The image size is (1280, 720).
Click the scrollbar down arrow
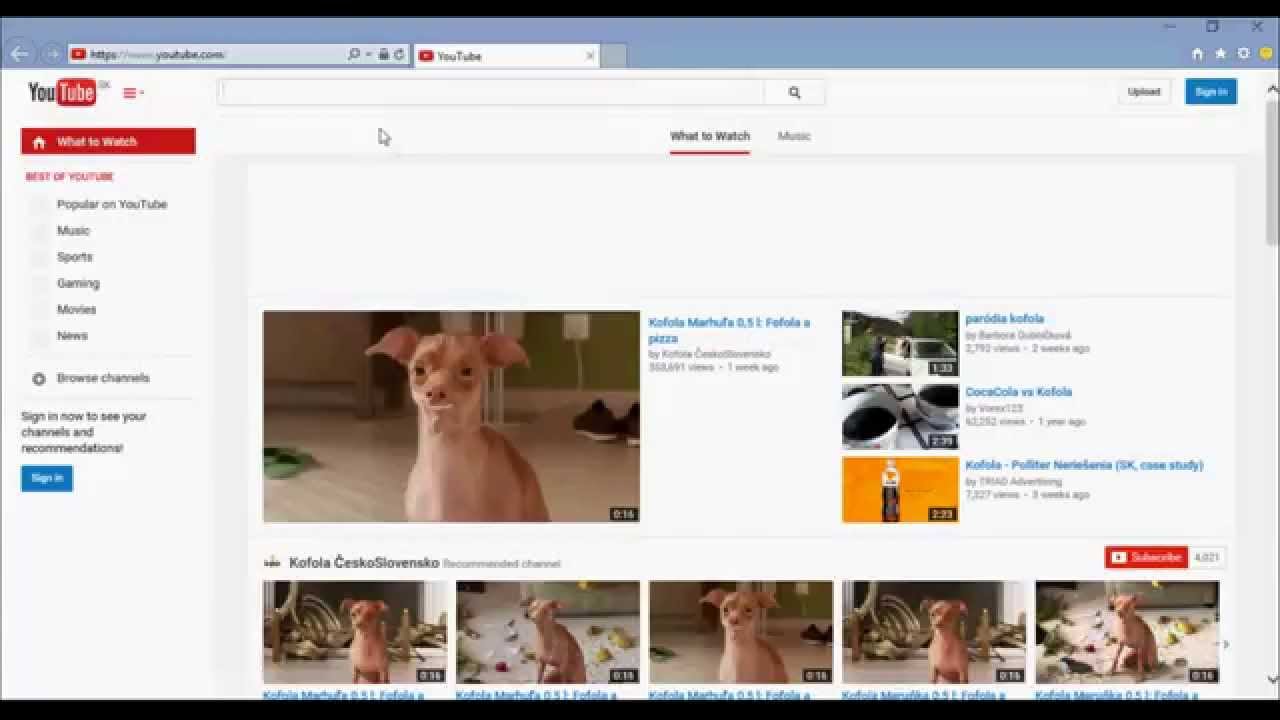click(x=1272, y=680)
